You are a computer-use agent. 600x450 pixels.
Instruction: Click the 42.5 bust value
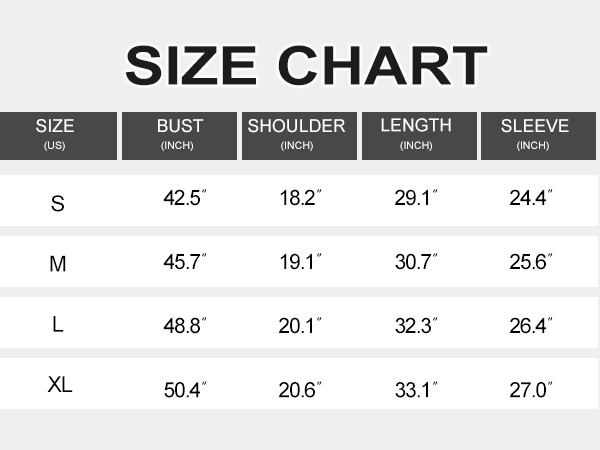coord(185,198)
